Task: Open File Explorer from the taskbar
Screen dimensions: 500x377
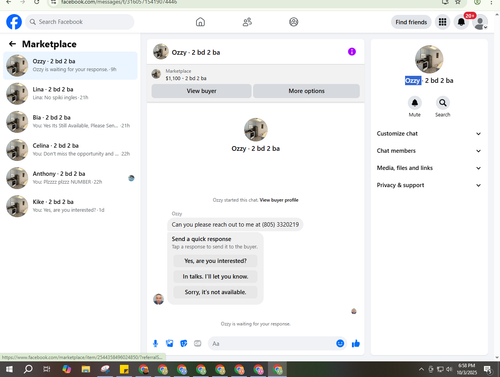Action: 86,369
